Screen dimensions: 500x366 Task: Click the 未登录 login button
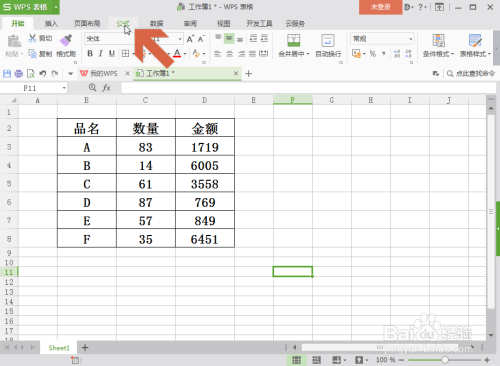click(381, 7)
